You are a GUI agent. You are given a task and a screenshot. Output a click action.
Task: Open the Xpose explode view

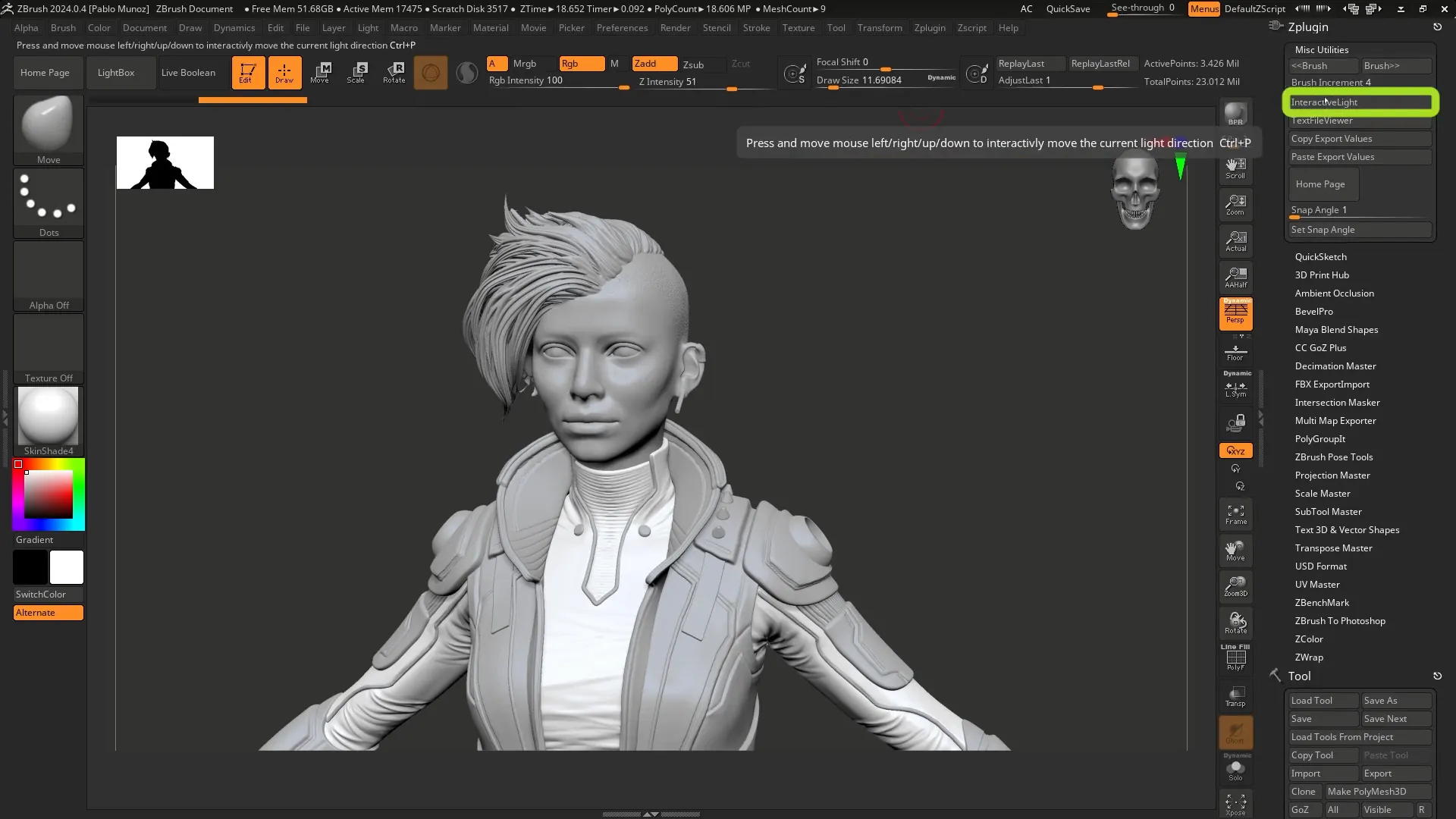pyautogui.click(x=1235, y=805)
